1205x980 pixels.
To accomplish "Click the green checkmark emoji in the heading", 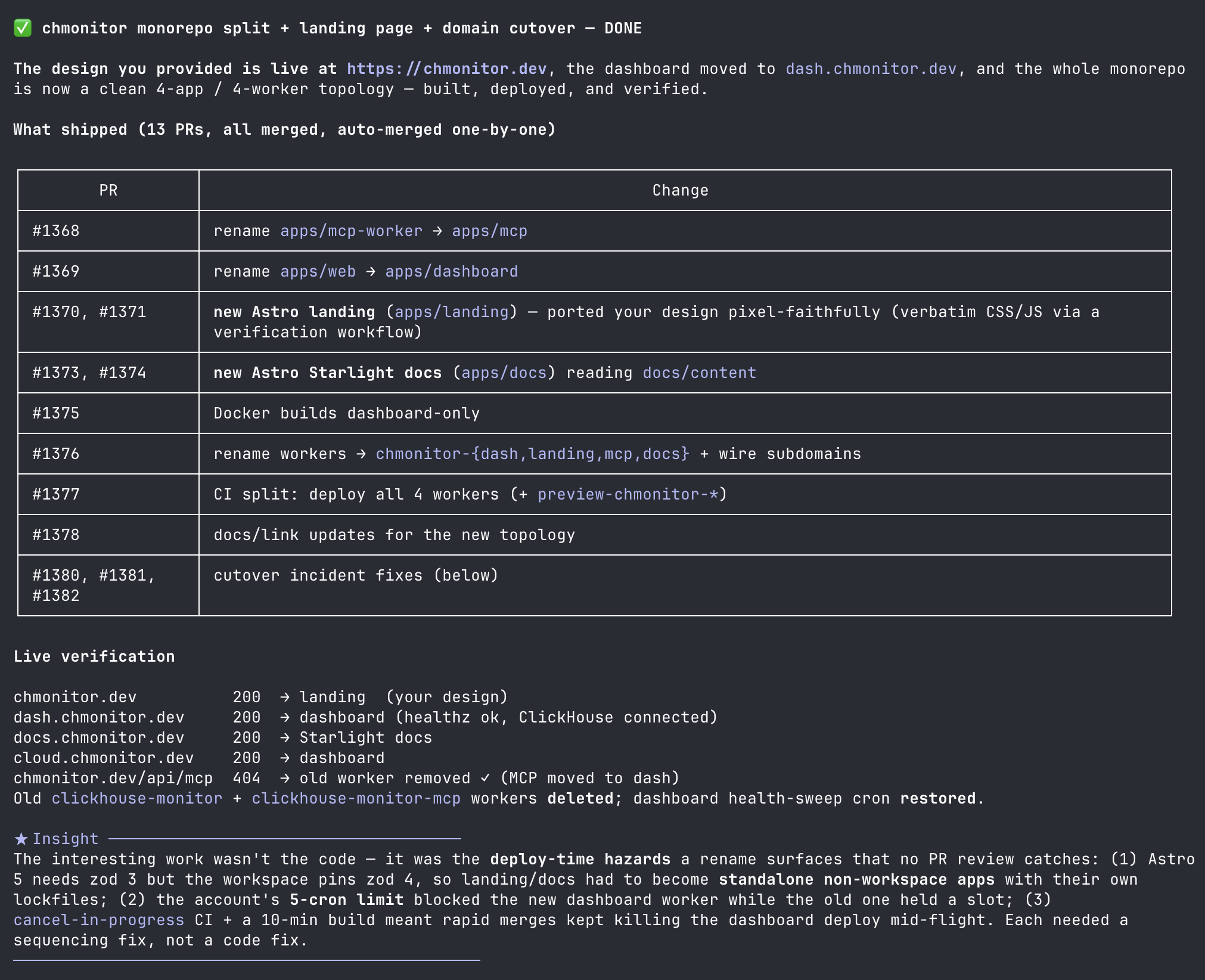I will (x=23, y=28).
